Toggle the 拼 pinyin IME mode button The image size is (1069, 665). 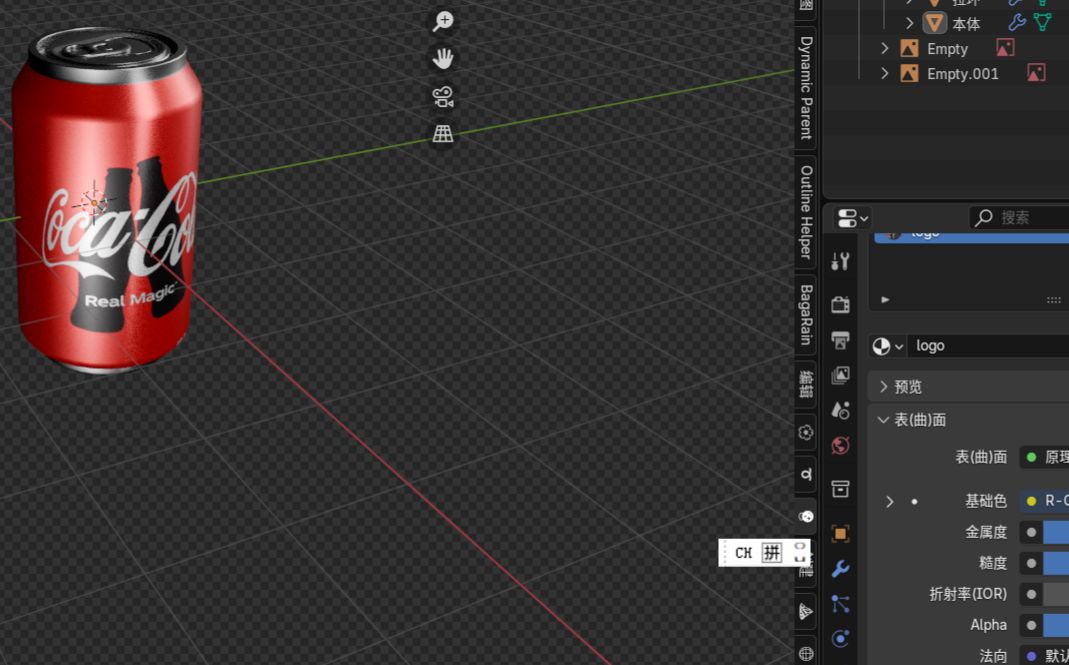[x=772, y=552]
